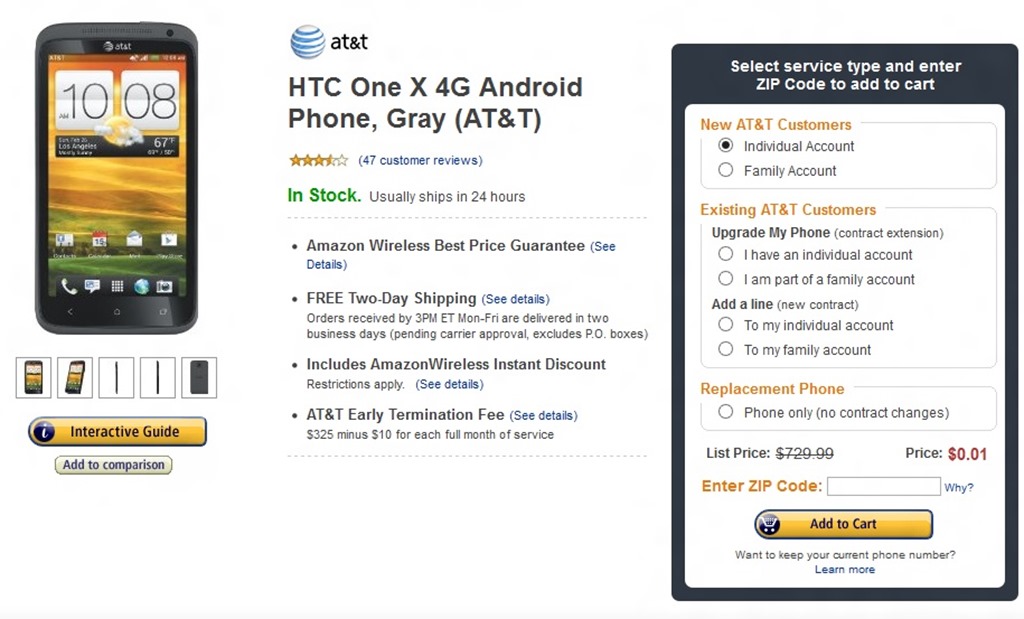Image resolution: width=1024 pixels, height=619 pixels.
Task: Select the Individual Account radio button
Action: [x=726, y=146]
